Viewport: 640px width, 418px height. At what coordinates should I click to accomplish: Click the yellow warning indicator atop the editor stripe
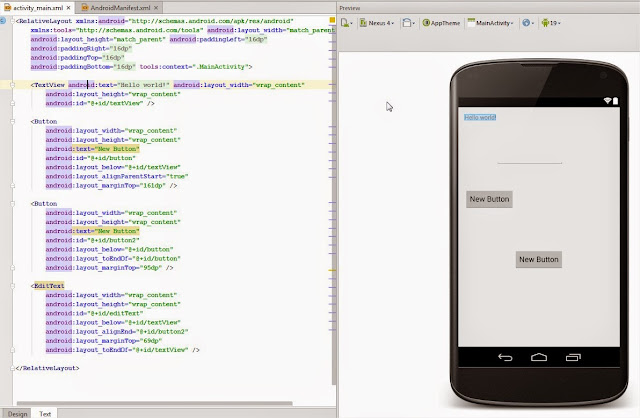coord(332,20)
